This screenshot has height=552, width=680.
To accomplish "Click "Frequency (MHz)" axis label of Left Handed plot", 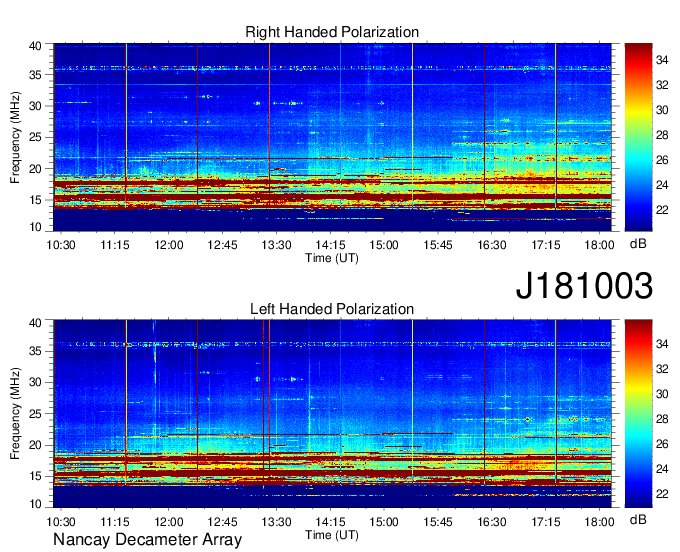I will [x=15, y=414].
